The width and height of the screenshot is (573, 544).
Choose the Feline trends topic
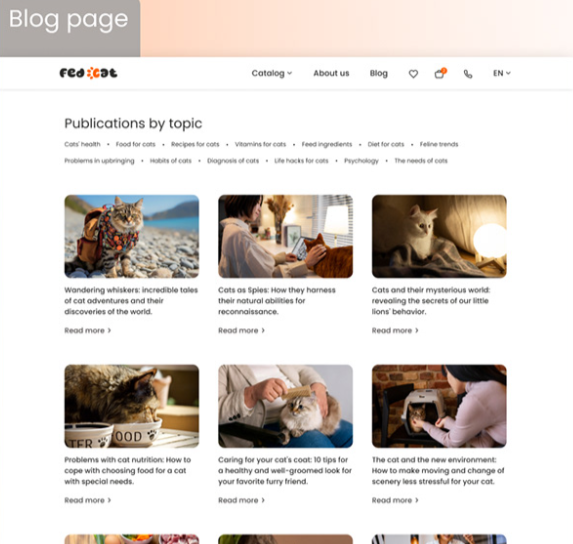[x=439, y=144]
